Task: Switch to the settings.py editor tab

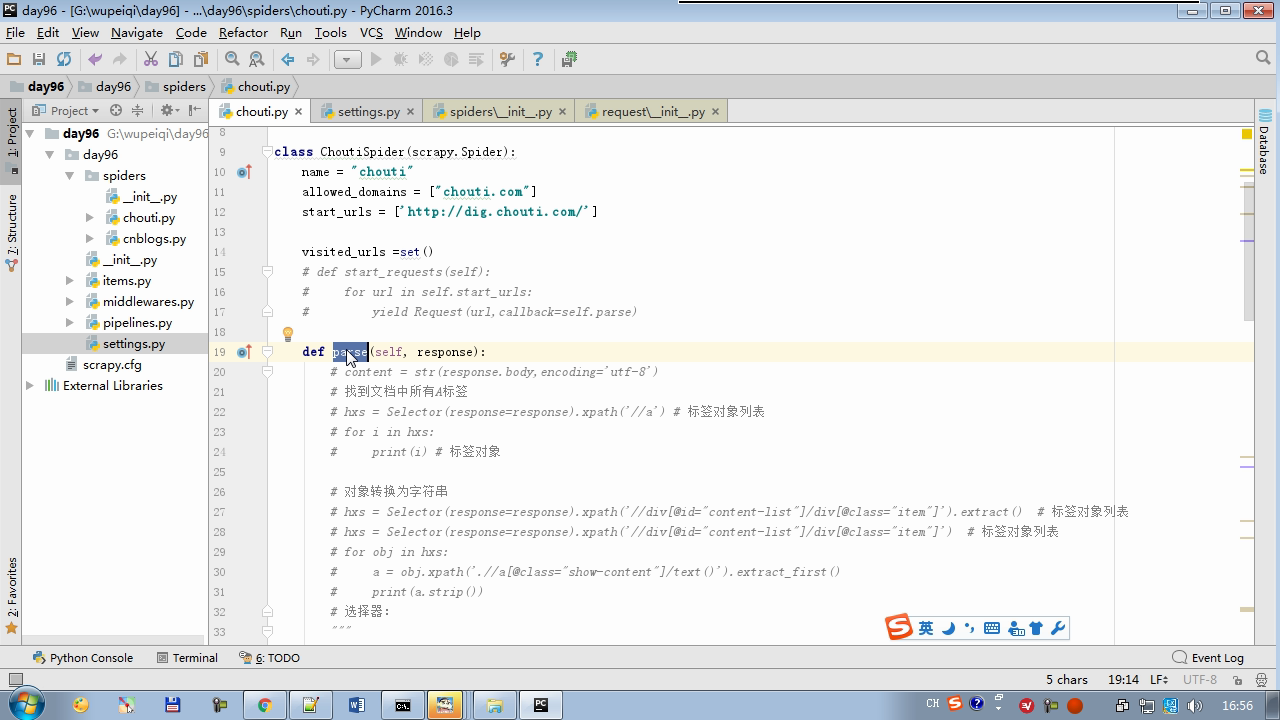Action: point(367,112)
